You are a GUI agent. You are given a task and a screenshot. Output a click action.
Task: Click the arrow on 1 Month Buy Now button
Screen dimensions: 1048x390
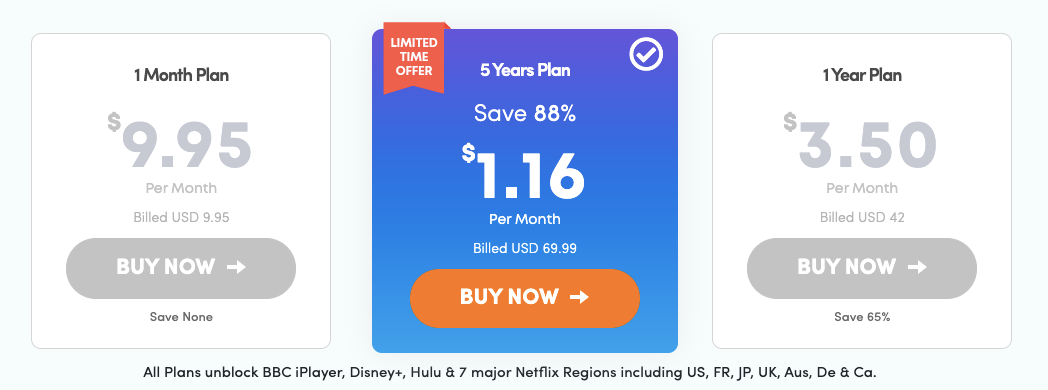point(236,267)
